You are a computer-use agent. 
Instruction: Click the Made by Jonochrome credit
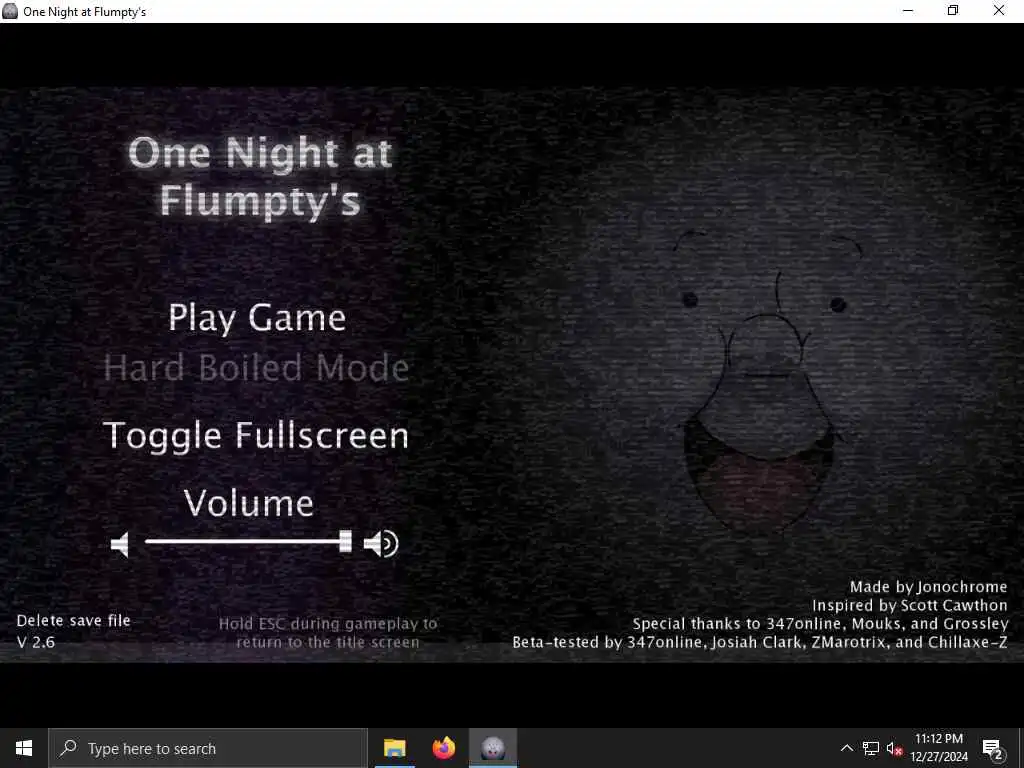[929, 586]
